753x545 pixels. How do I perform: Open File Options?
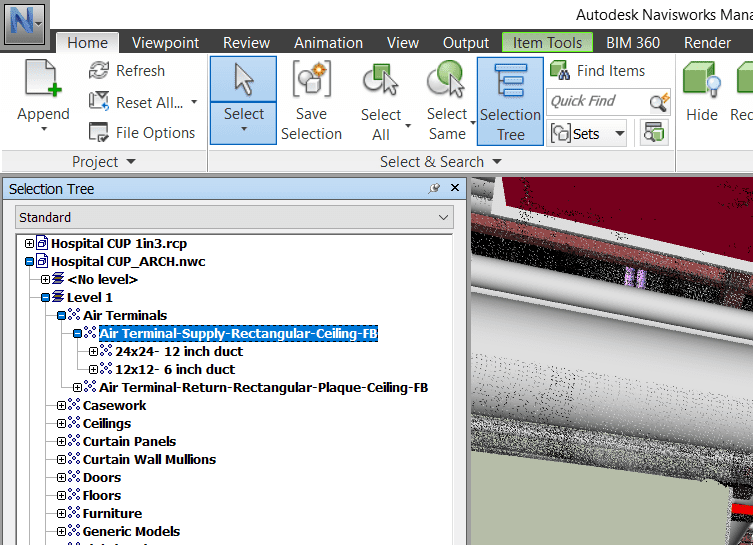click(x=142, y=133)
